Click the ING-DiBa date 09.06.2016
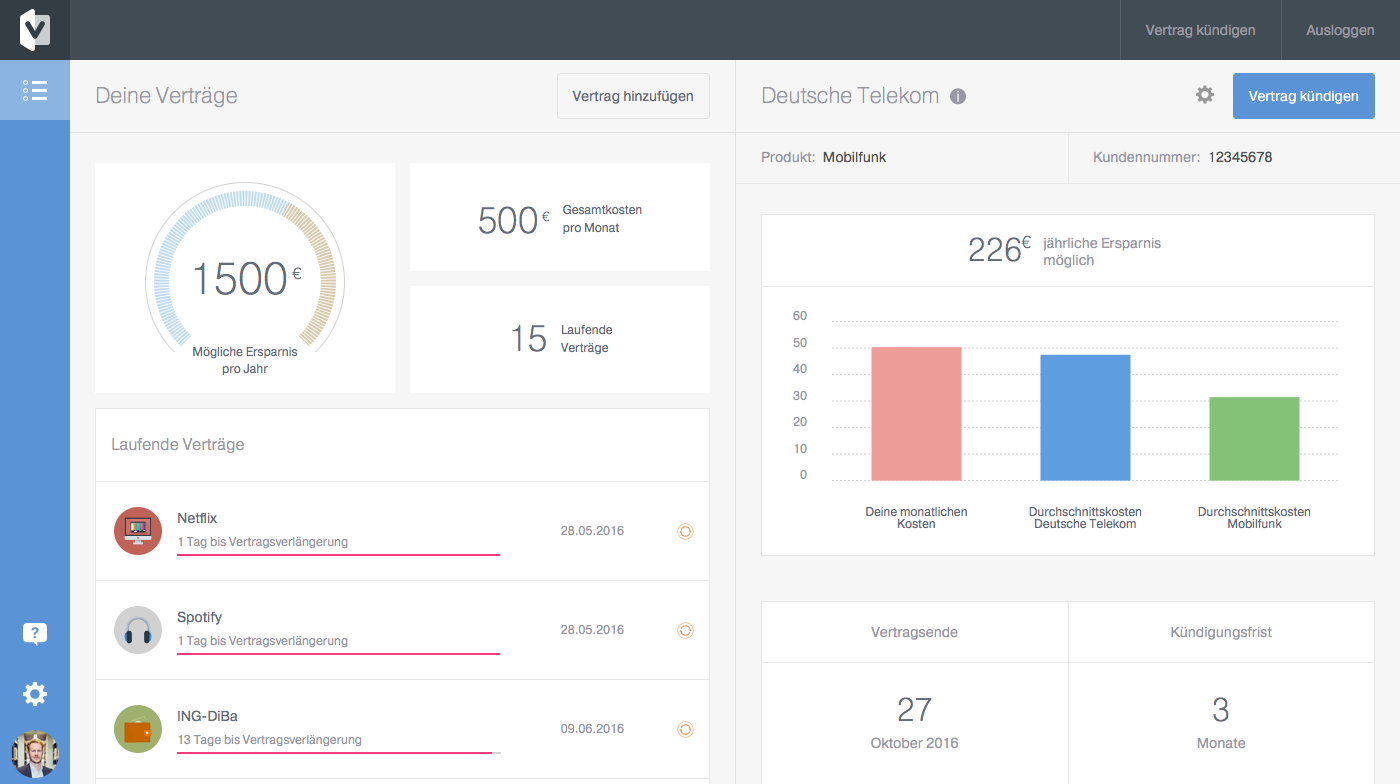This screenshot has height=784, width=1400. (592, 729)
